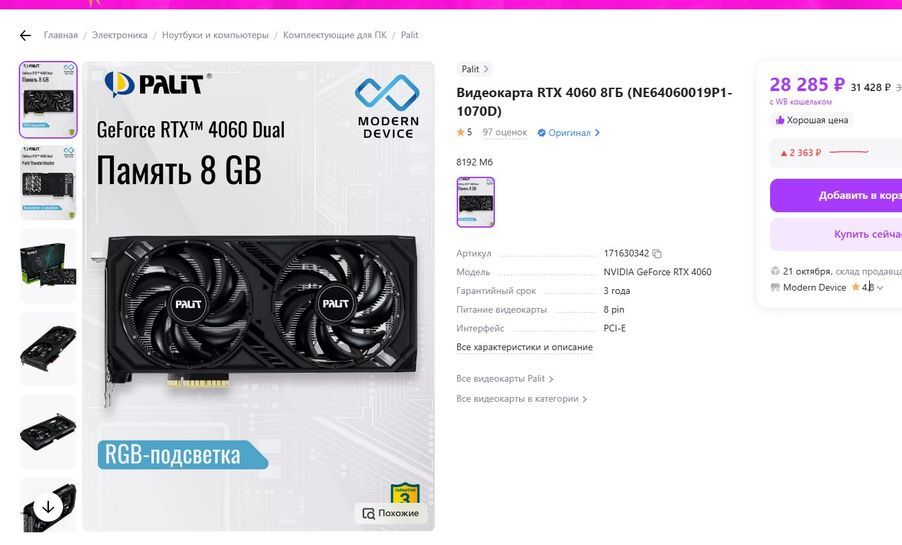The height and width of the screenshot is (545, 902).
Task: Select the 8192 Мб variant thumbnail
Action: tap(476, 202)
